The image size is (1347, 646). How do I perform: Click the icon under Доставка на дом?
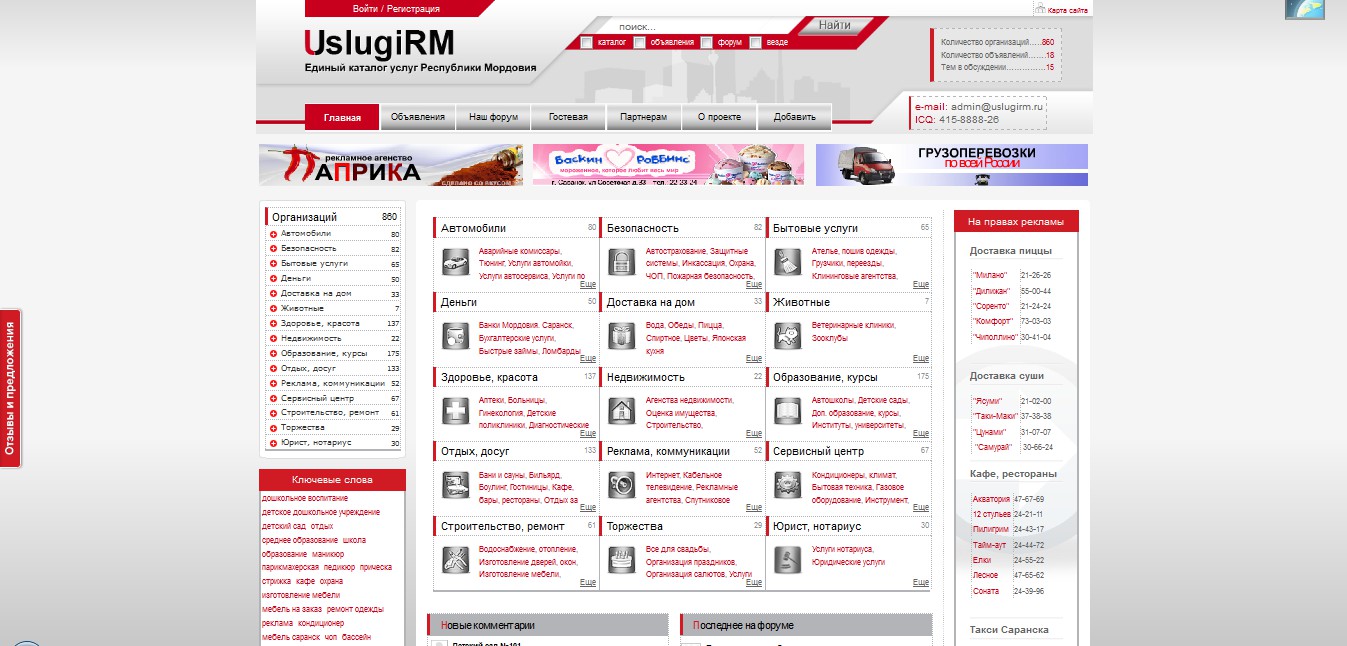621,336
